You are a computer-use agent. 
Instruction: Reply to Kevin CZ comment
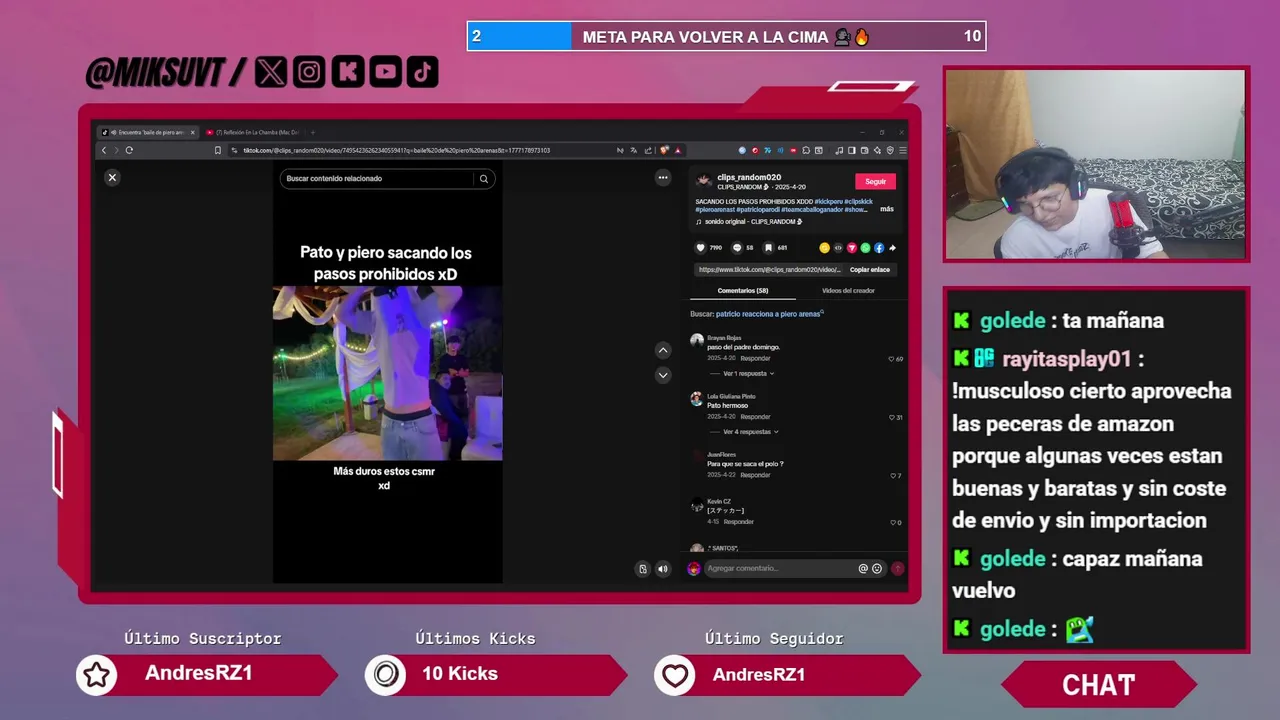click(x=739, y=522)
